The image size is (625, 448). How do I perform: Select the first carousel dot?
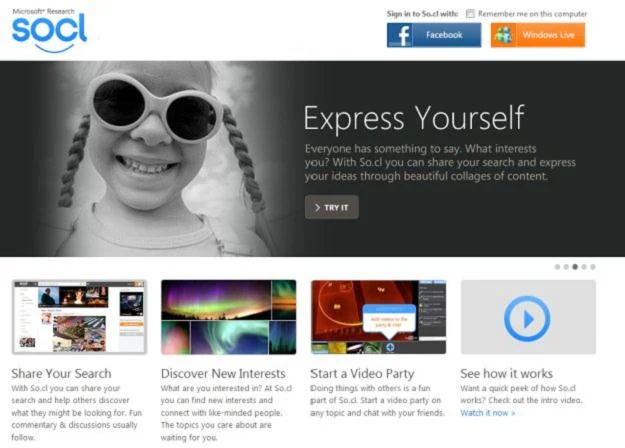[557, 267]
